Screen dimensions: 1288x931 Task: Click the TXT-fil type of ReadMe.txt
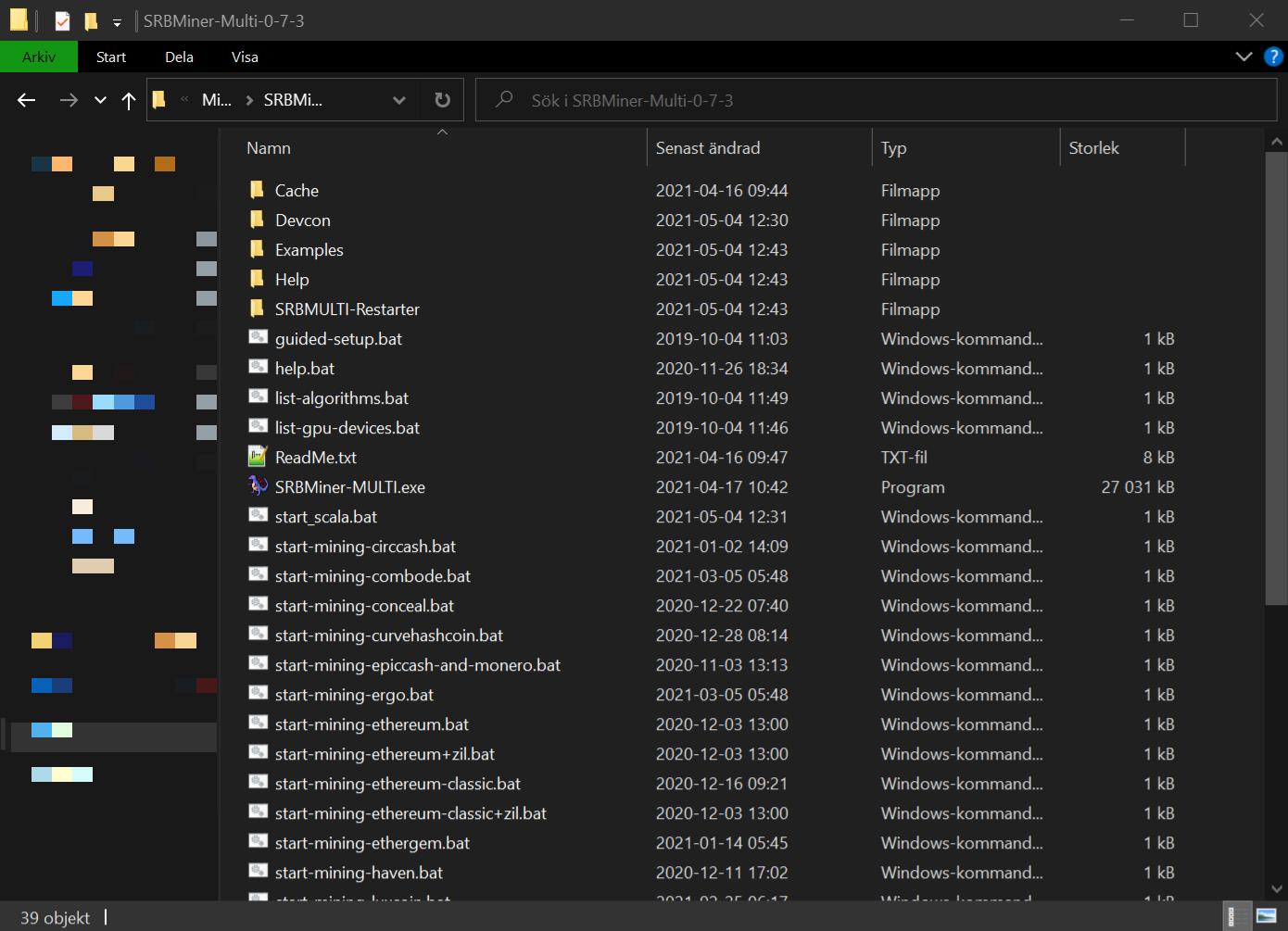point(904,458)
